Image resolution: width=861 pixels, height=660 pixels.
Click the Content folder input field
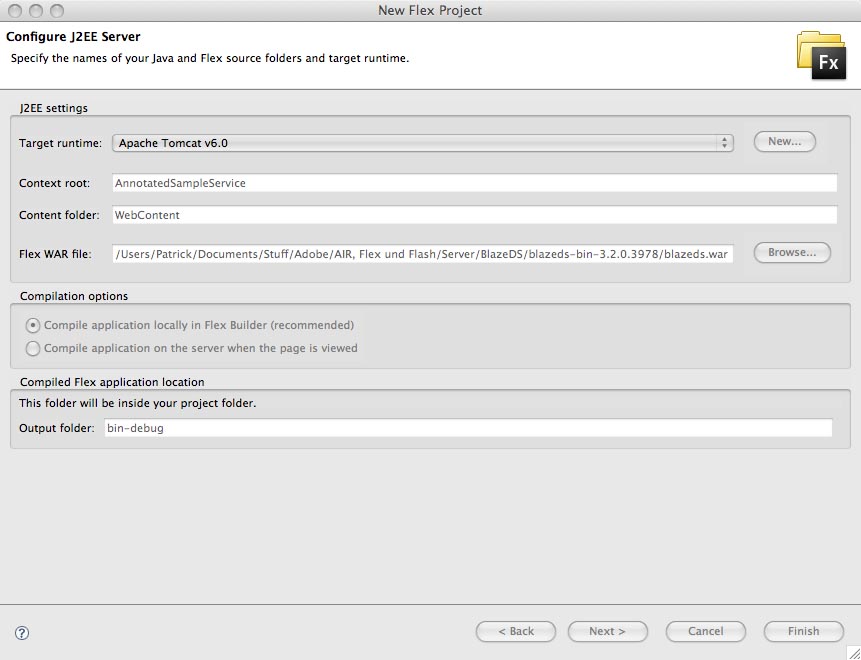474,215
